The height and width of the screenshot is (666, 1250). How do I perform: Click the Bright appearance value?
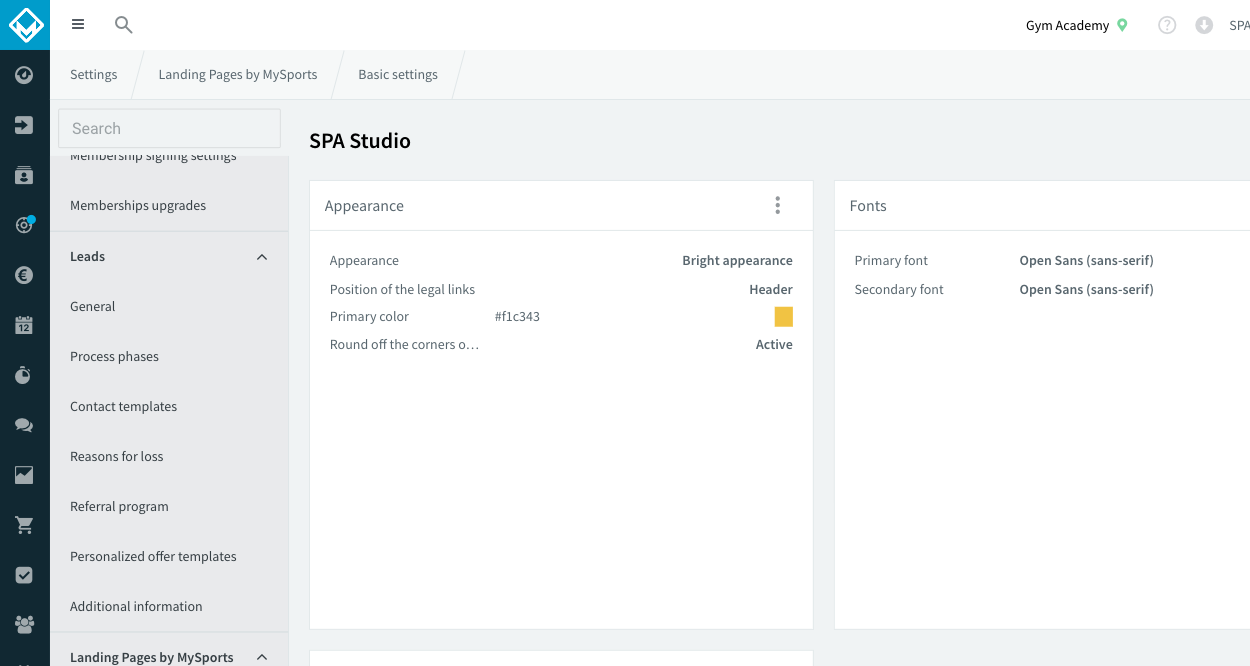[737, 261]
